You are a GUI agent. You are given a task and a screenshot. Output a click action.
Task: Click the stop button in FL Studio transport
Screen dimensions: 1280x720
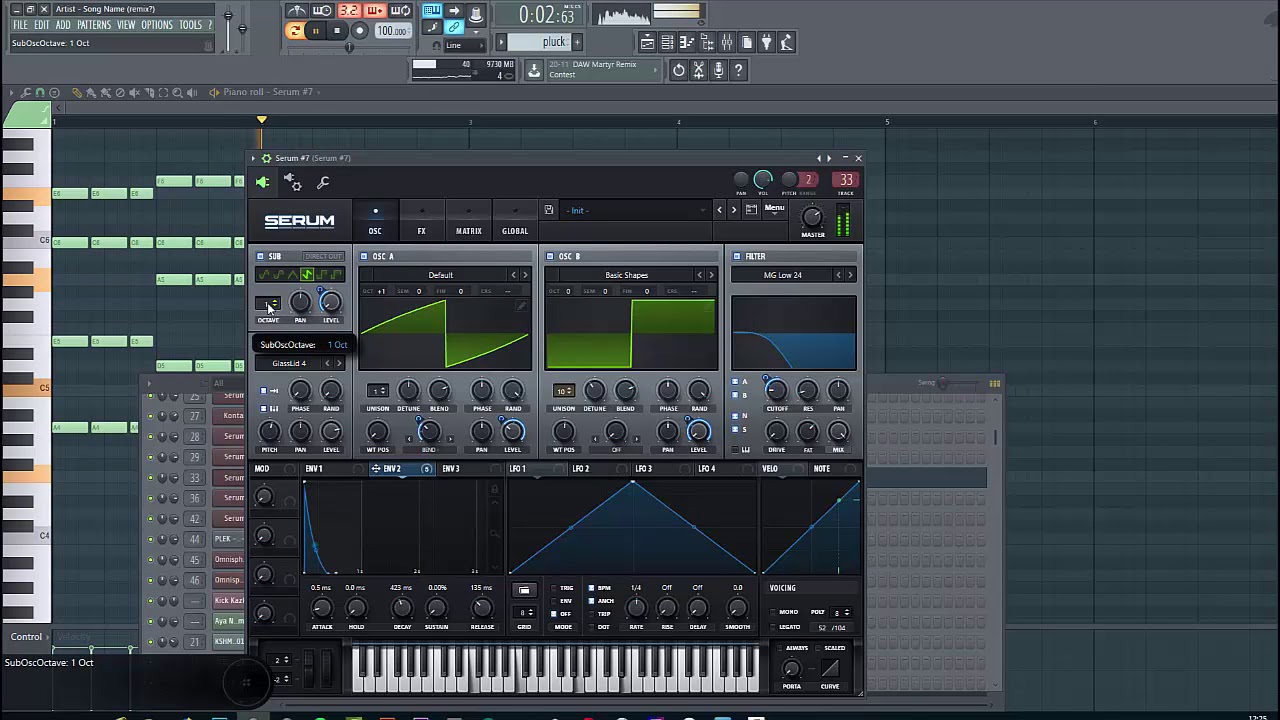pos(337,31)
